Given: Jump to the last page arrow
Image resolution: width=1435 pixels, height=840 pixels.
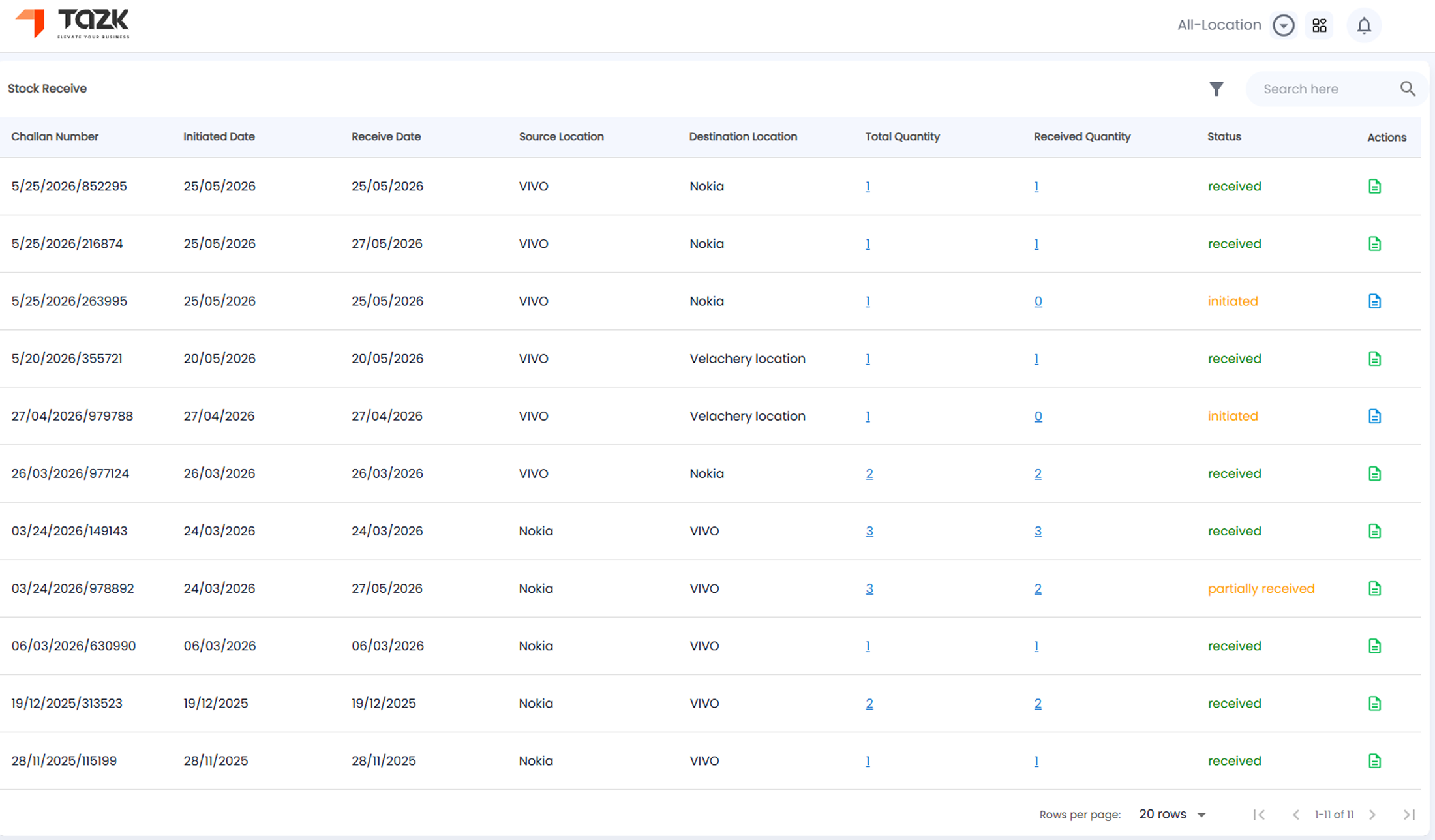Looking at the screenshot, I should tap(1409, 815).
